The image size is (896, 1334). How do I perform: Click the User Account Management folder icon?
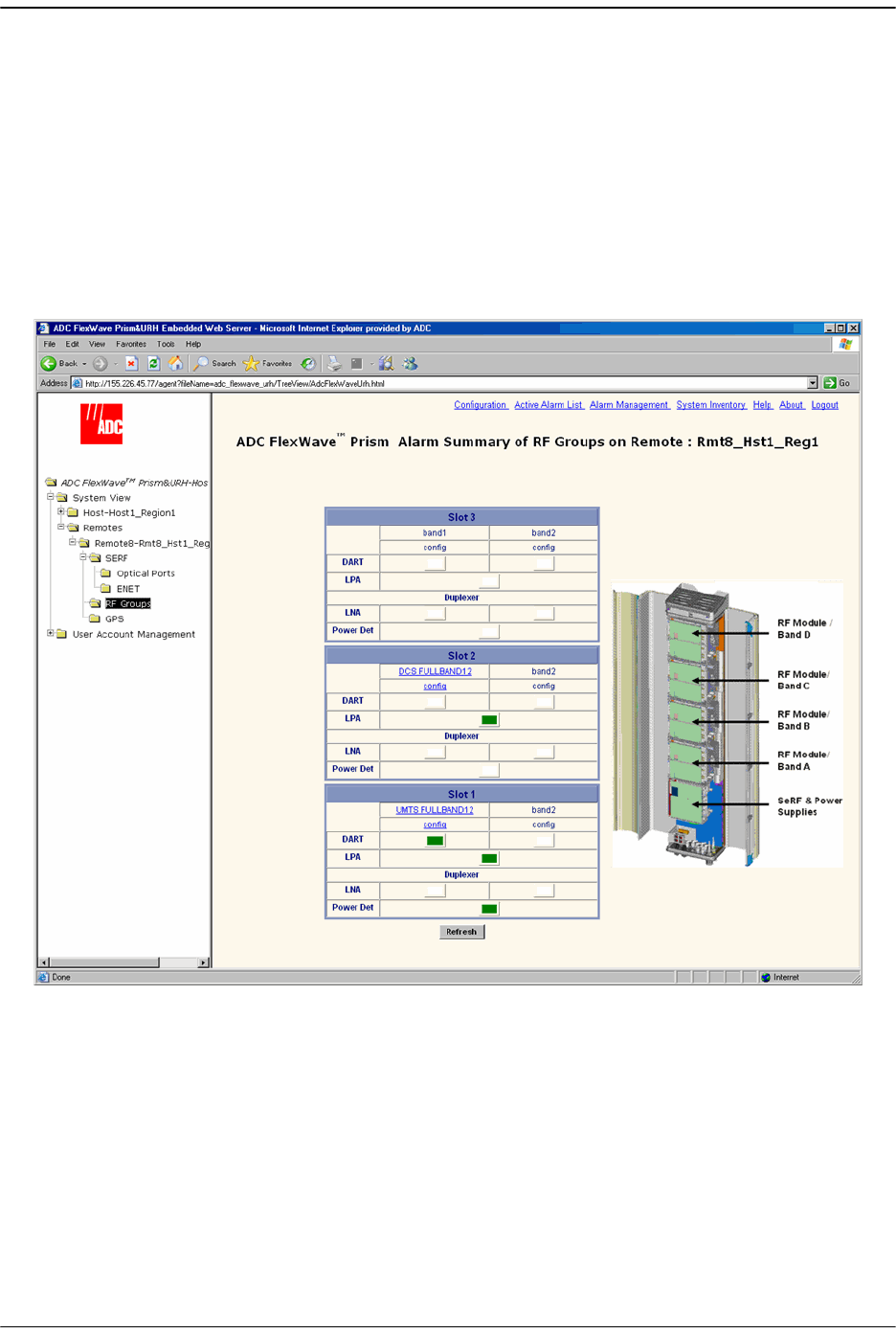coord(62,634)
